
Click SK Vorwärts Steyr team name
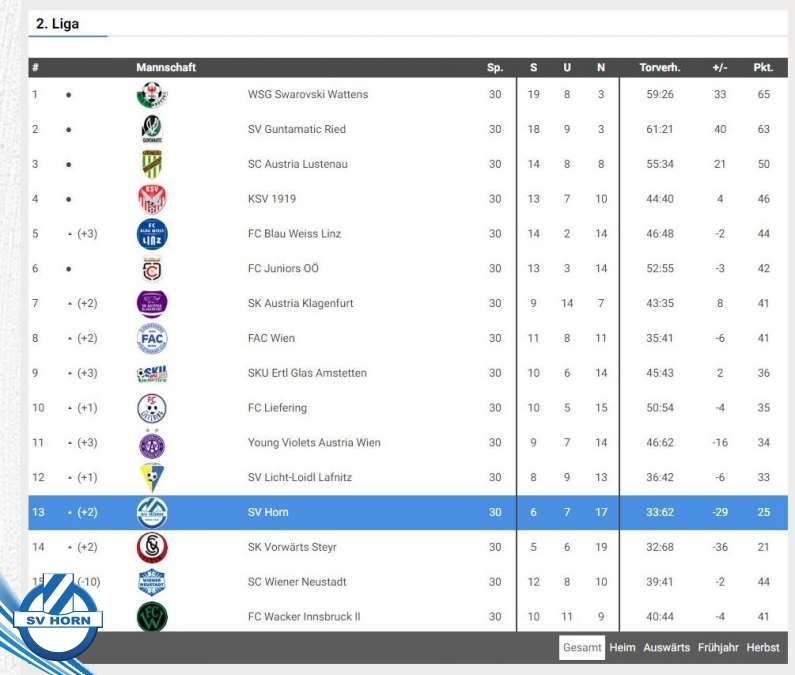292,547
